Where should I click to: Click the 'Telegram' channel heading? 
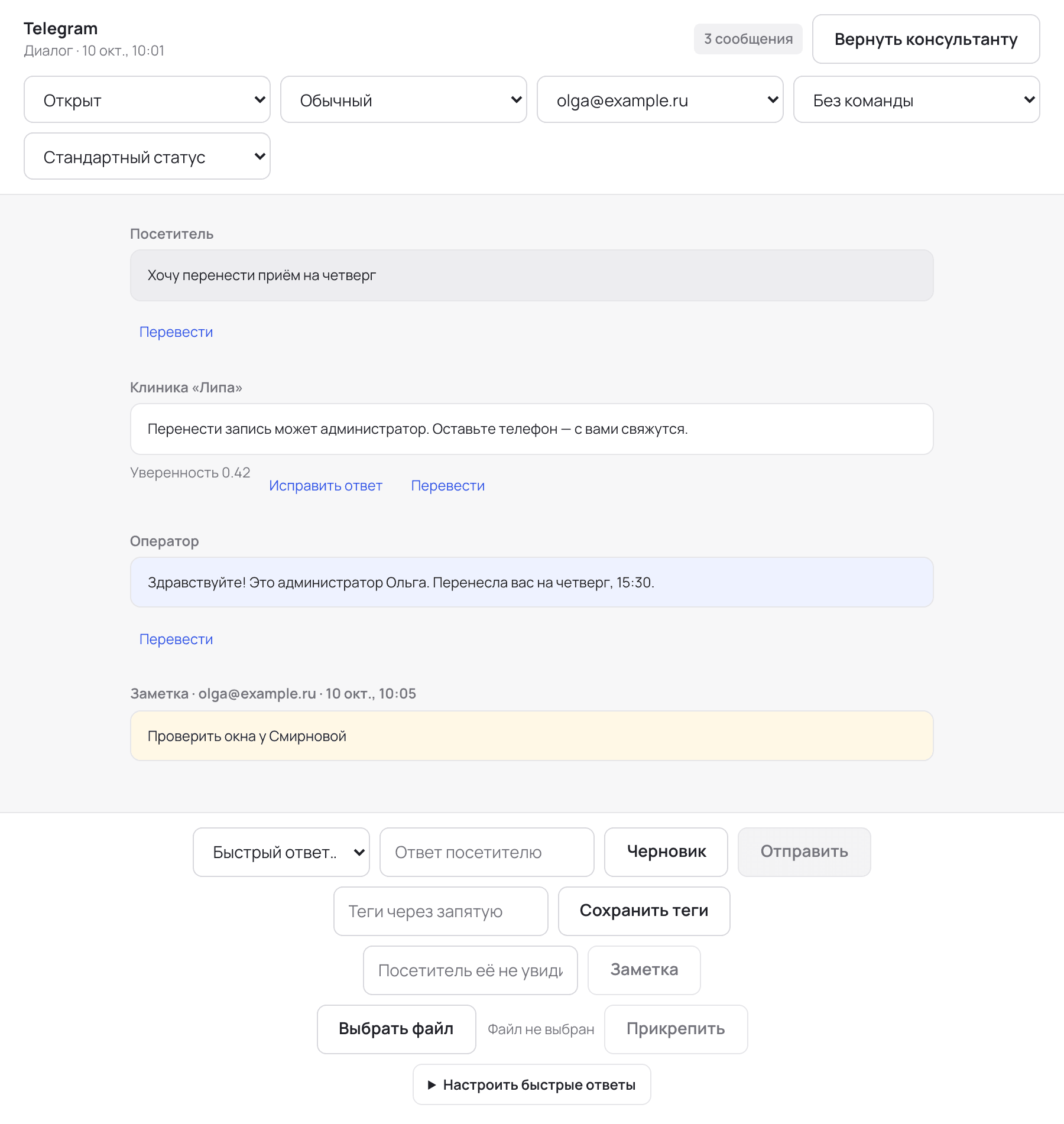pos(61,28)
